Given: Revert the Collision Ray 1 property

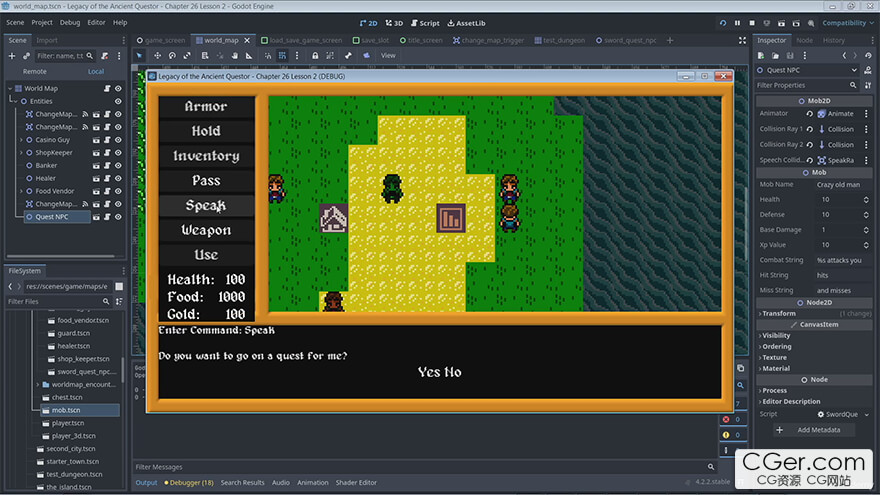Looking at the screenshot, I should tap(809, 129).
